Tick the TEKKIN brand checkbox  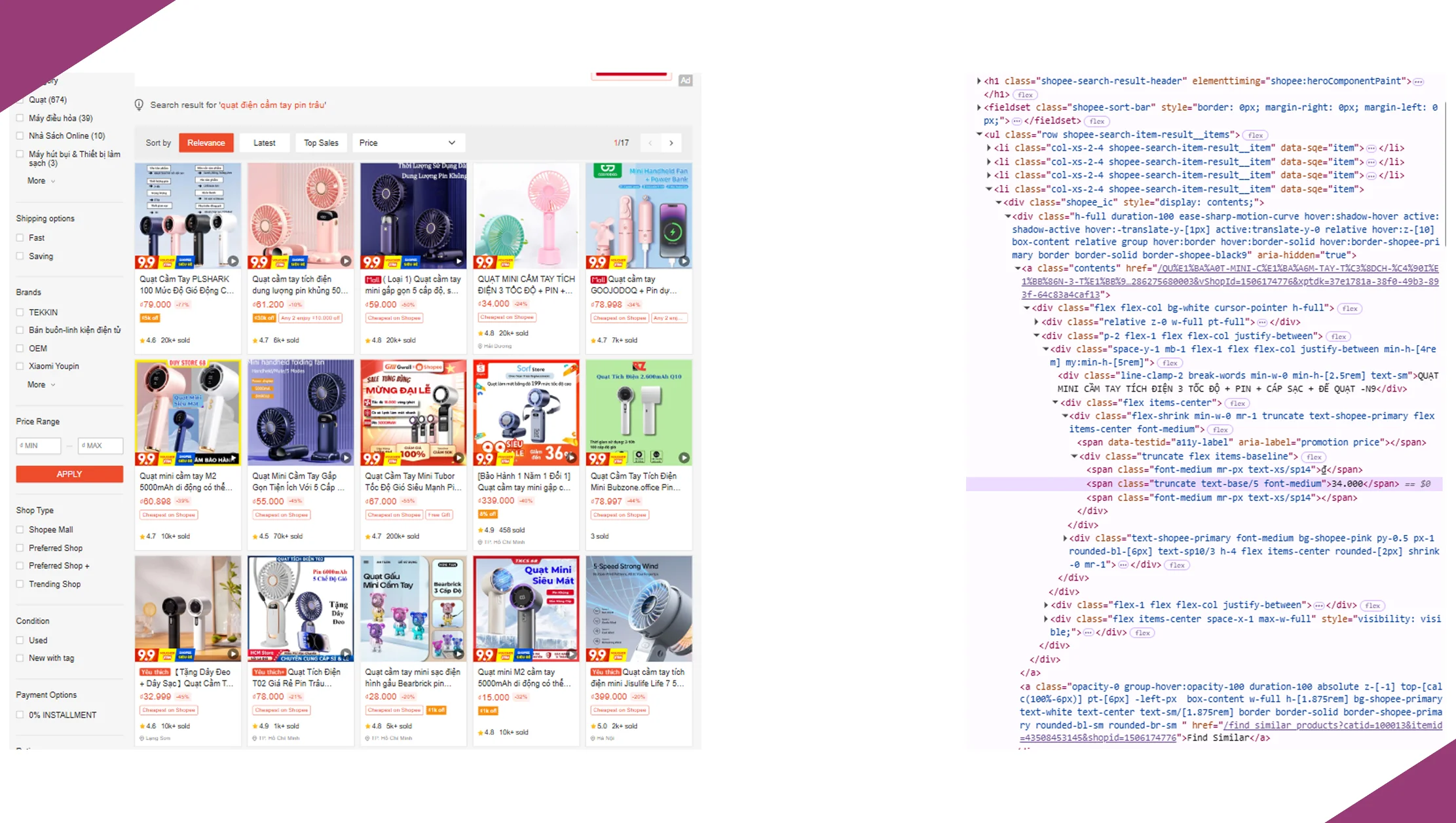tap(20, 312)
